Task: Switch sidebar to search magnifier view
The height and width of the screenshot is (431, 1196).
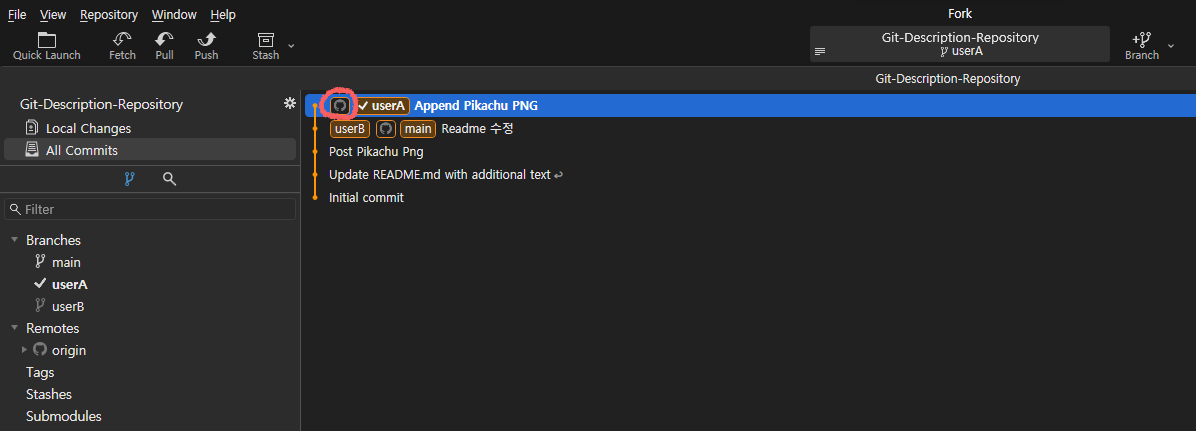Action: [169, 179]
